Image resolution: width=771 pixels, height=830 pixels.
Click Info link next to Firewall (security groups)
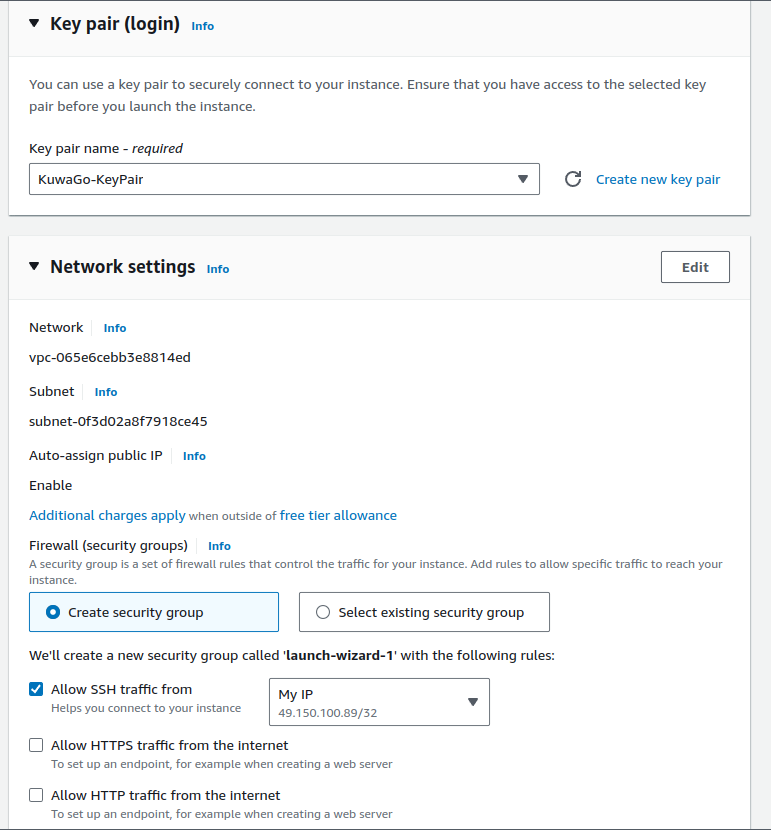[x=219, y=546]
